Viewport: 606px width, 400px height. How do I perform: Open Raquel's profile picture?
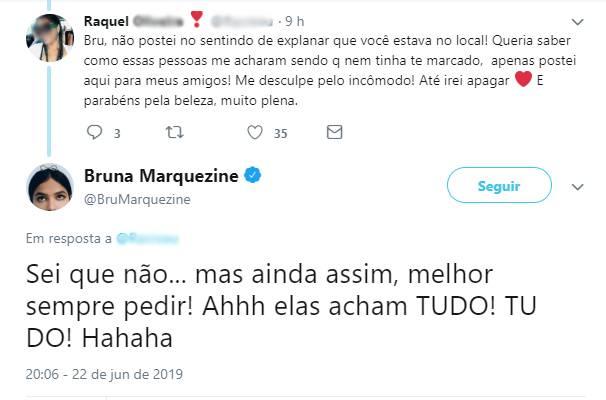(49, 39)
